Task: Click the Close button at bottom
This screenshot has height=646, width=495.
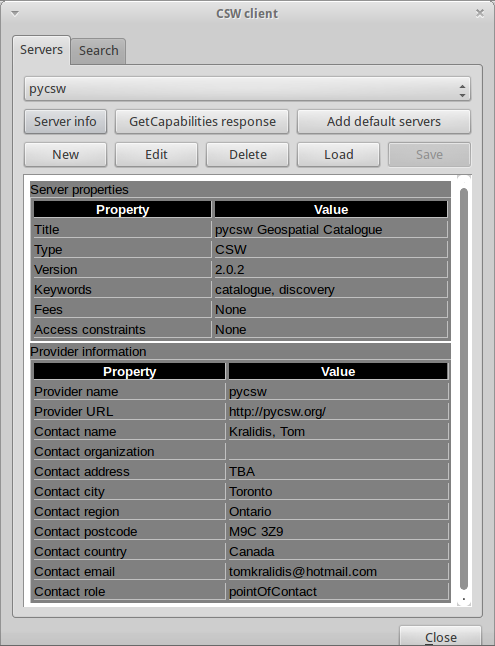Action: [441, 637]
